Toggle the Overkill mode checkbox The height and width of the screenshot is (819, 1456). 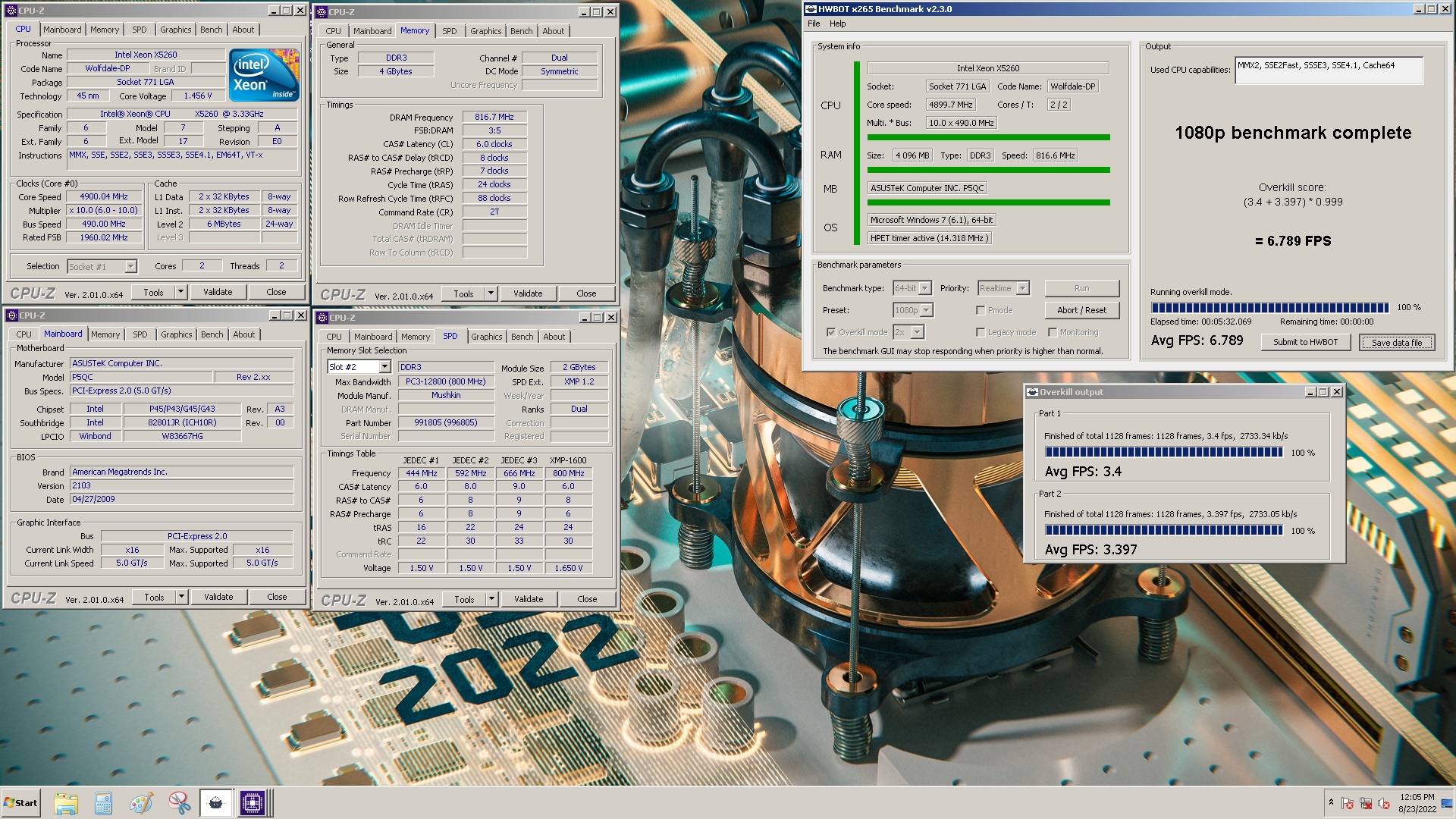point(831,332)
